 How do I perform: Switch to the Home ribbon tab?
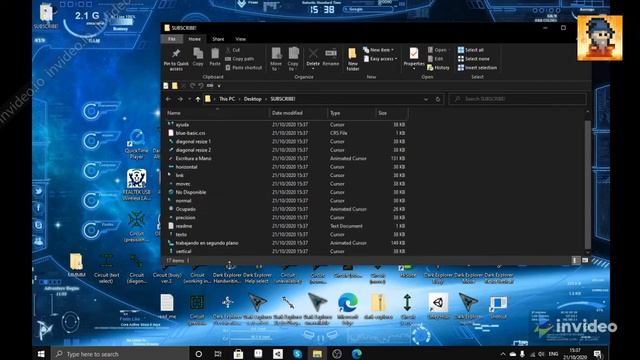click(x=194, y=39)
